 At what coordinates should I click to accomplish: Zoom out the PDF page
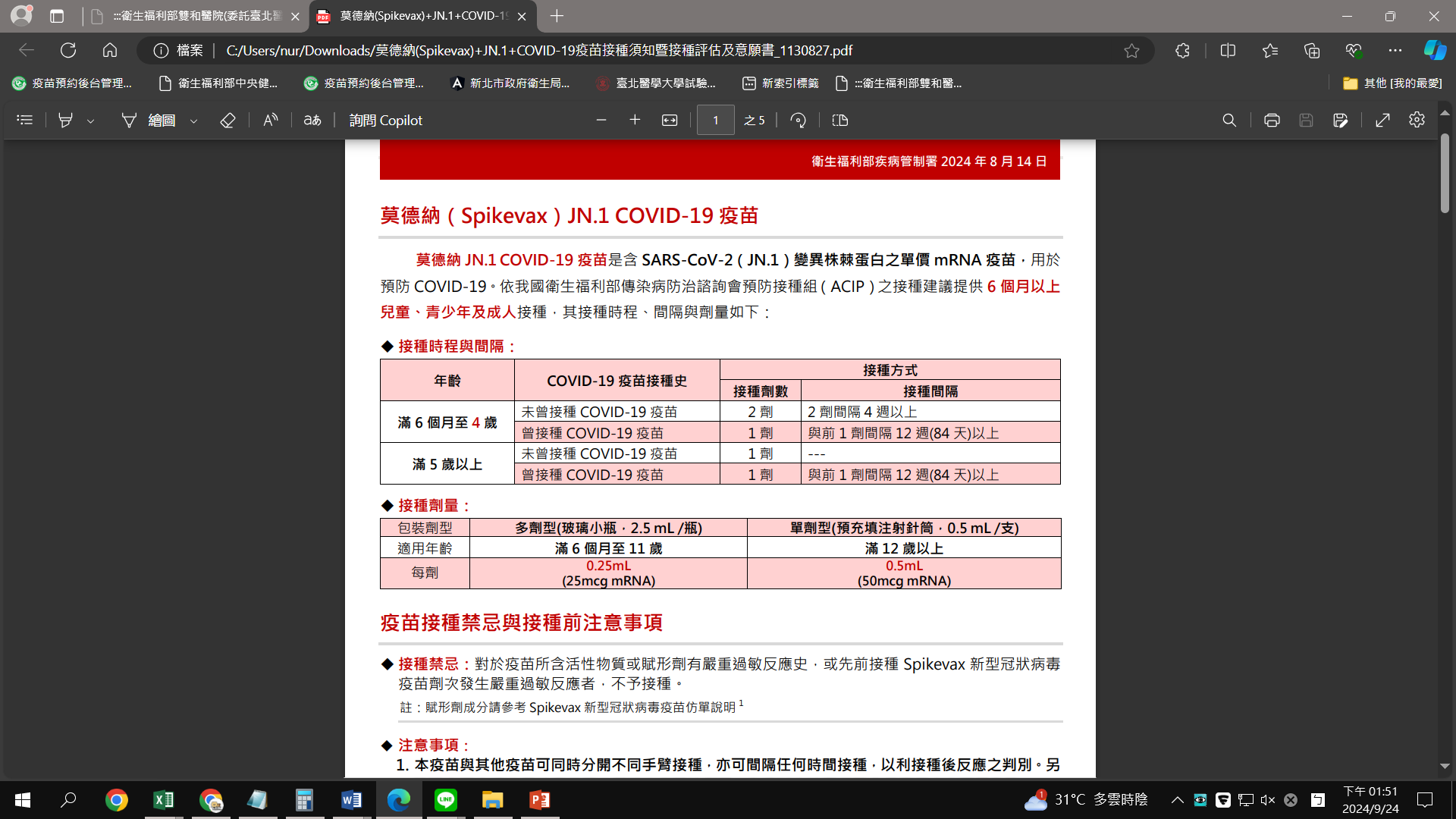(x=601, y=120)
